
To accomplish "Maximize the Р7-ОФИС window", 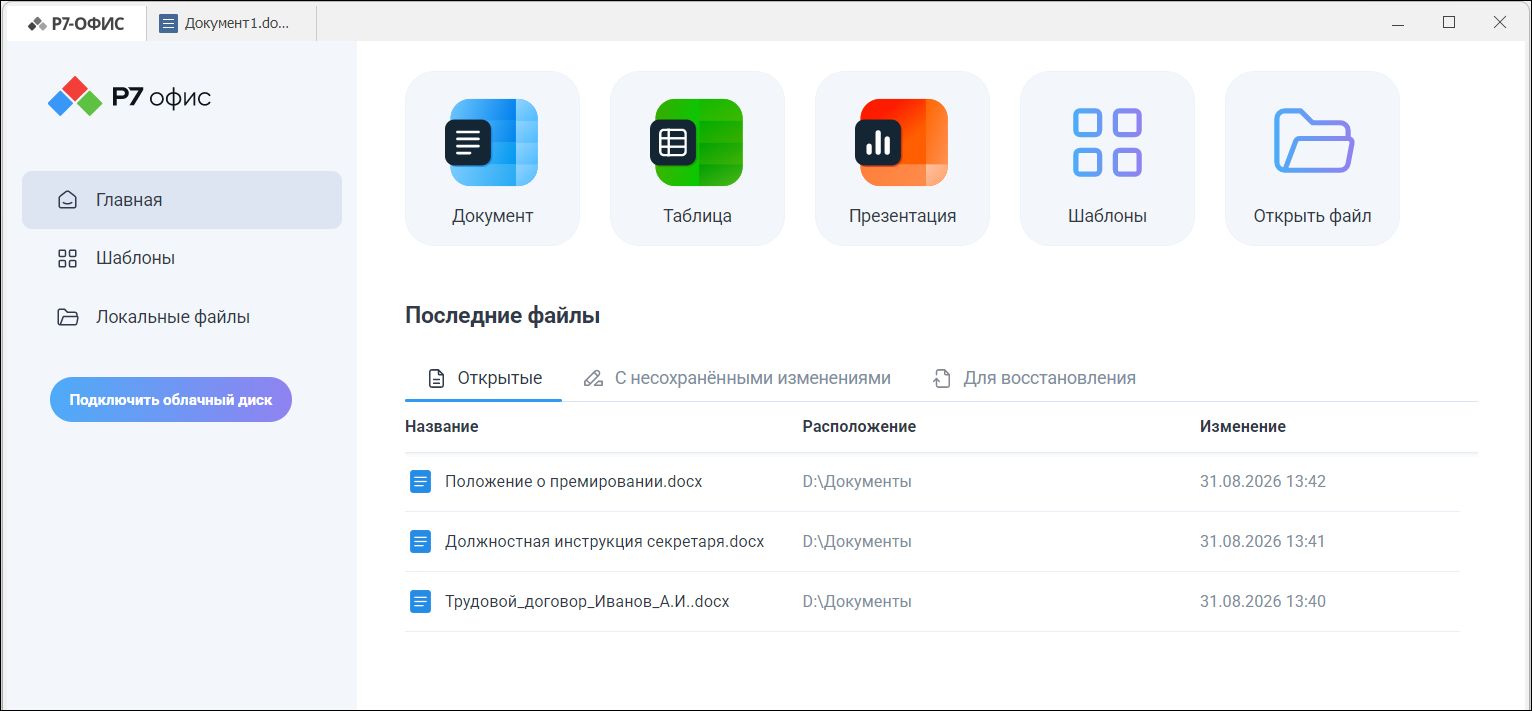I will pos(1448,22).
